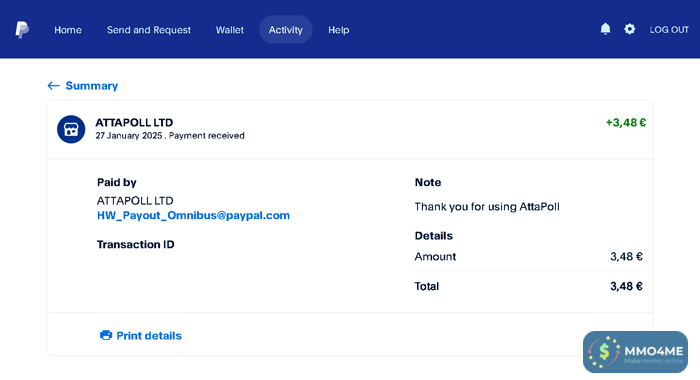Click the ATTAPOLL merchant store icon

pyautogui.click(x=71, y=129)
